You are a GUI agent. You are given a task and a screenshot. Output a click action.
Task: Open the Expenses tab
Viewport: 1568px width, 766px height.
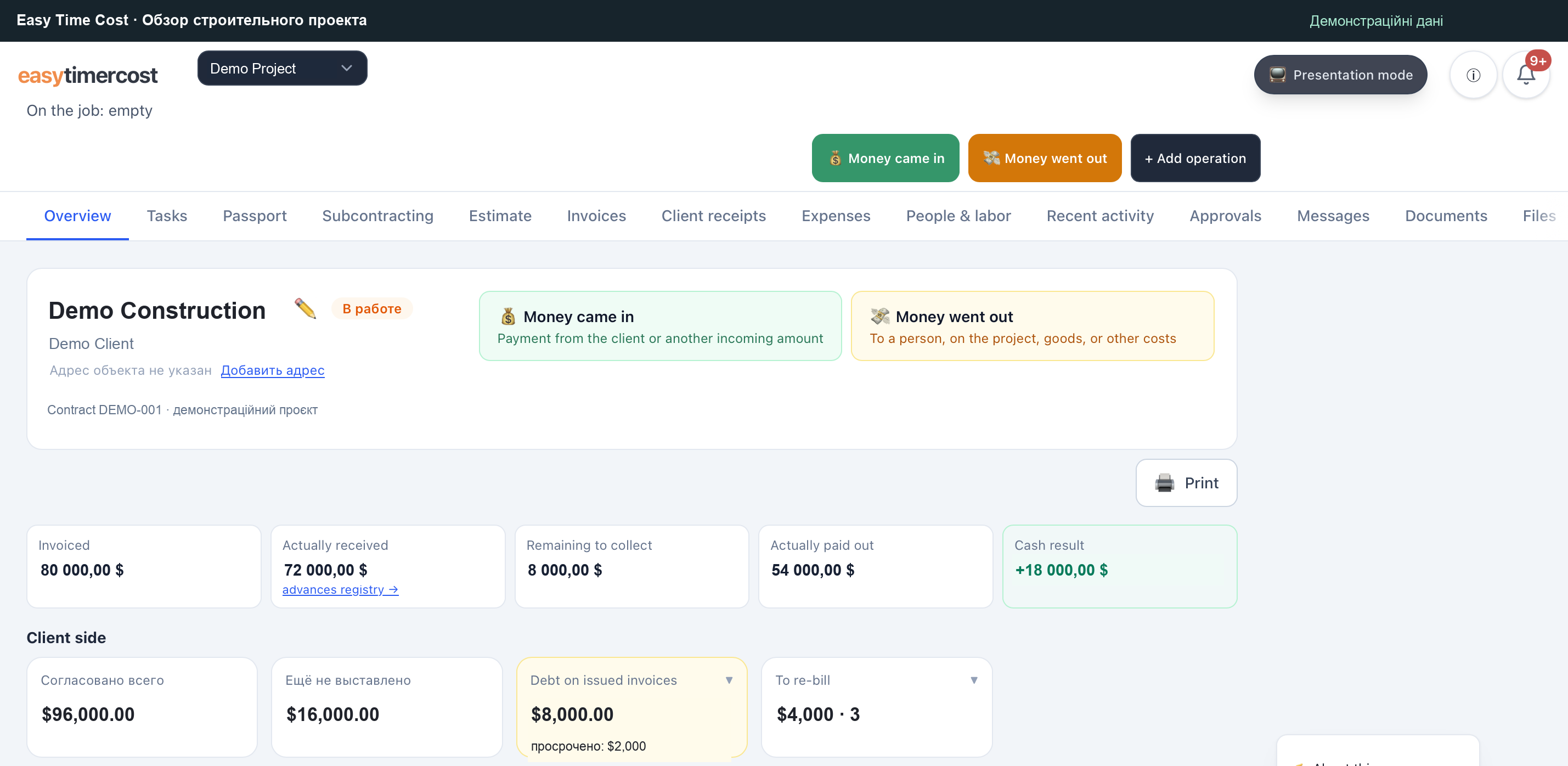coord(836,216)
